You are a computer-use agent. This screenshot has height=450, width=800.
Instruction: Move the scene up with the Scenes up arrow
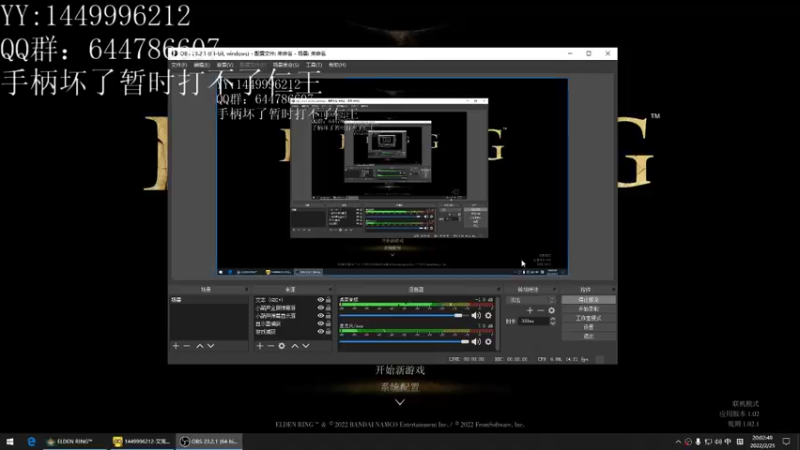pyautogui.click(x=199, y=346)
